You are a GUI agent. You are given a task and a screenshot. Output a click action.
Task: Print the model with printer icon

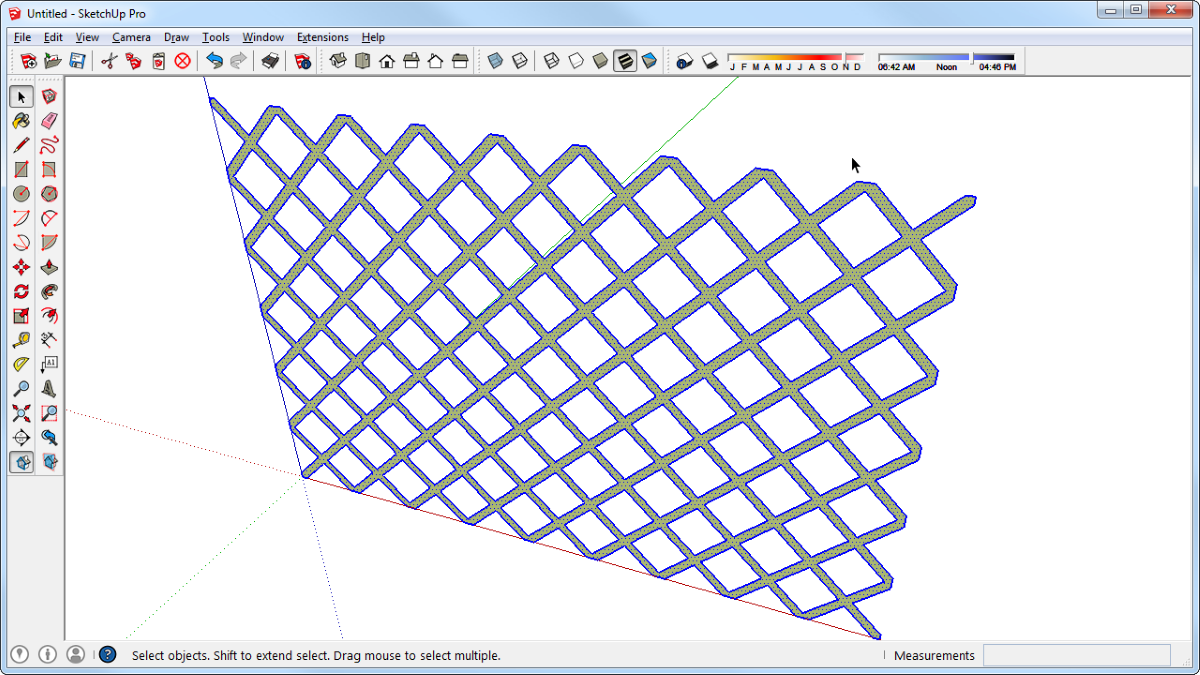pyautogui.click(x=270, y=61)
